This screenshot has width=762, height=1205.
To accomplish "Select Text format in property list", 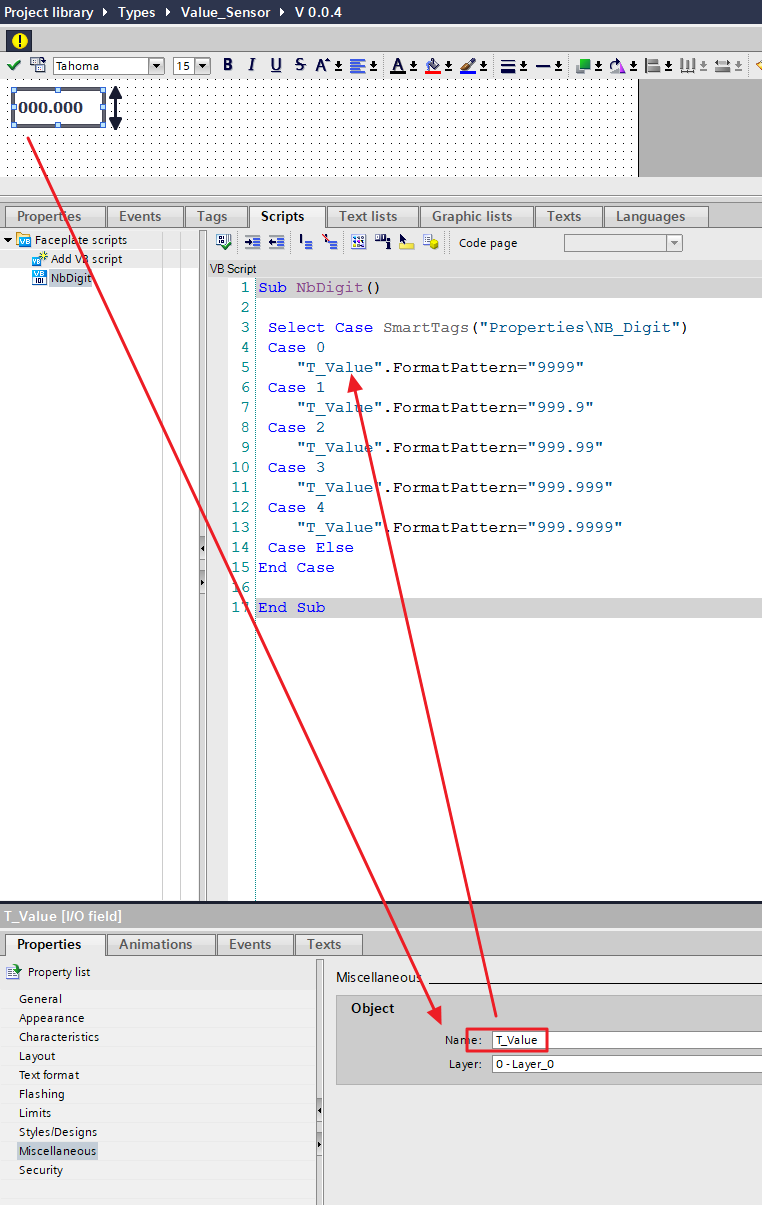I will tap(49, 1075).
